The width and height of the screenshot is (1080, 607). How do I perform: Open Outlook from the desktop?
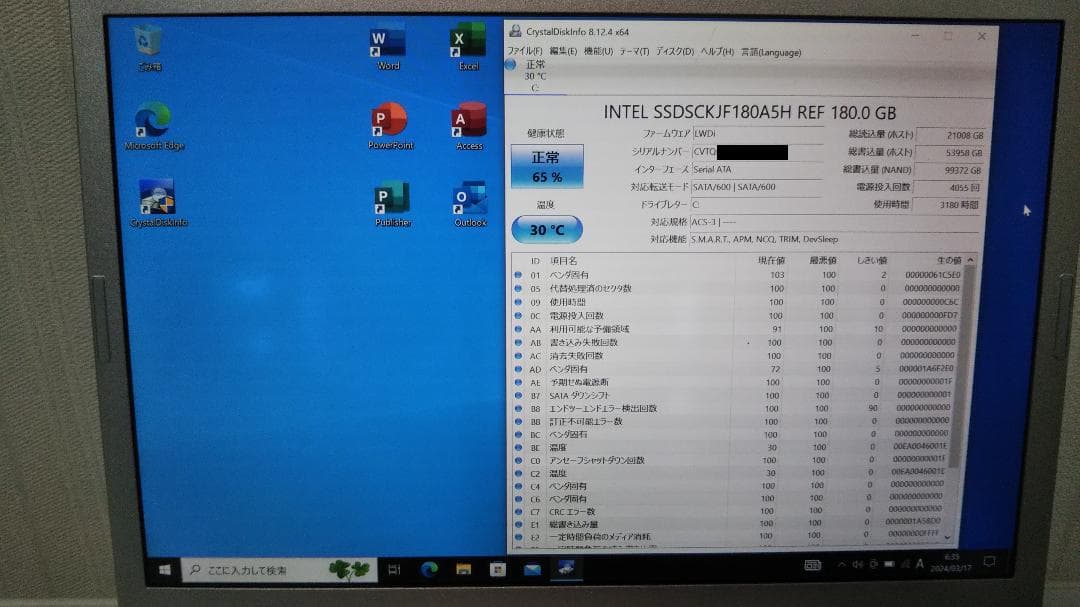point(469,200)
